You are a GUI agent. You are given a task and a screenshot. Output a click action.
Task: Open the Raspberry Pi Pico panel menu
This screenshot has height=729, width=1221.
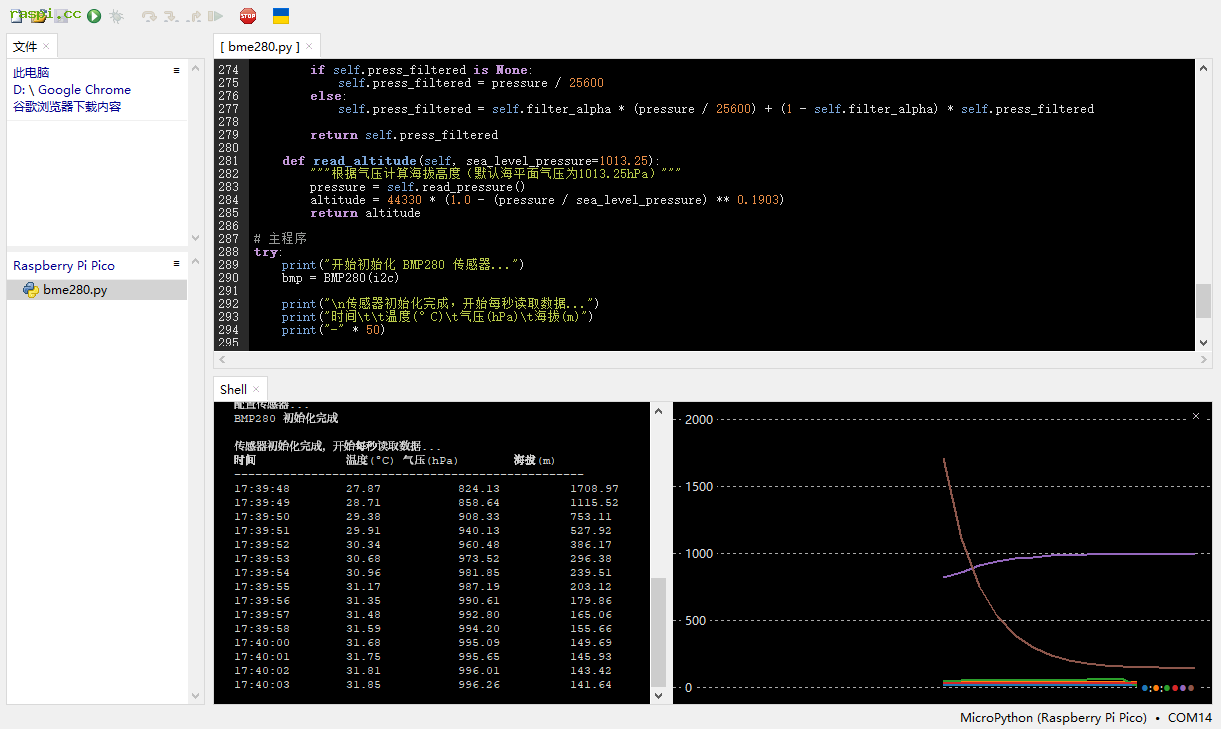point(177,264)
